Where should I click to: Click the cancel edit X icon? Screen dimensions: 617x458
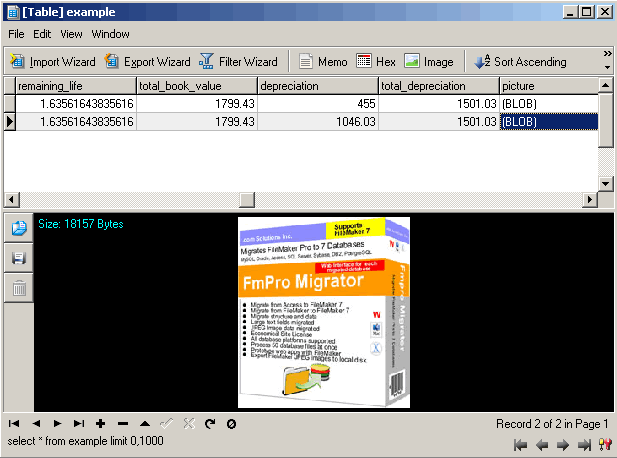pos(189,423)
